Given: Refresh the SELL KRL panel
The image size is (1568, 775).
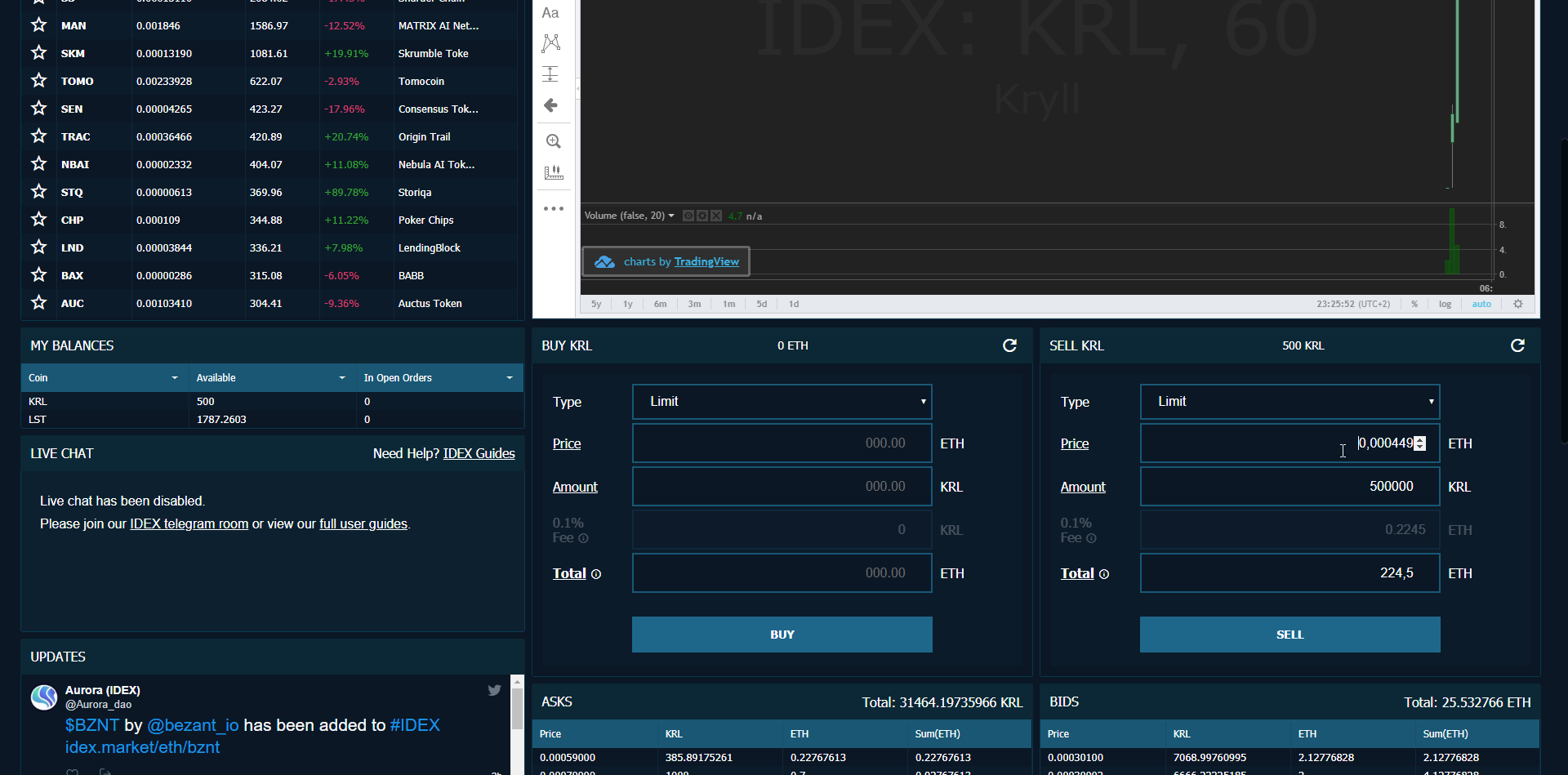Looking at the screenshot, I should click(1518, 345).
